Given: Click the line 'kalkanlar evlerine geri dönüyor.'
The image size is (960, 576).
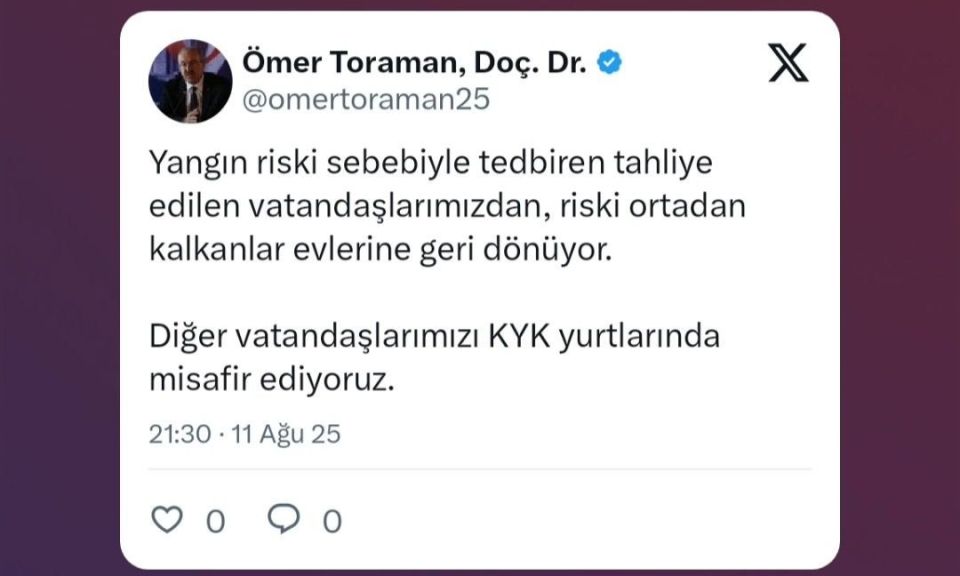Looking at the screenshot, I should (380, 249).
